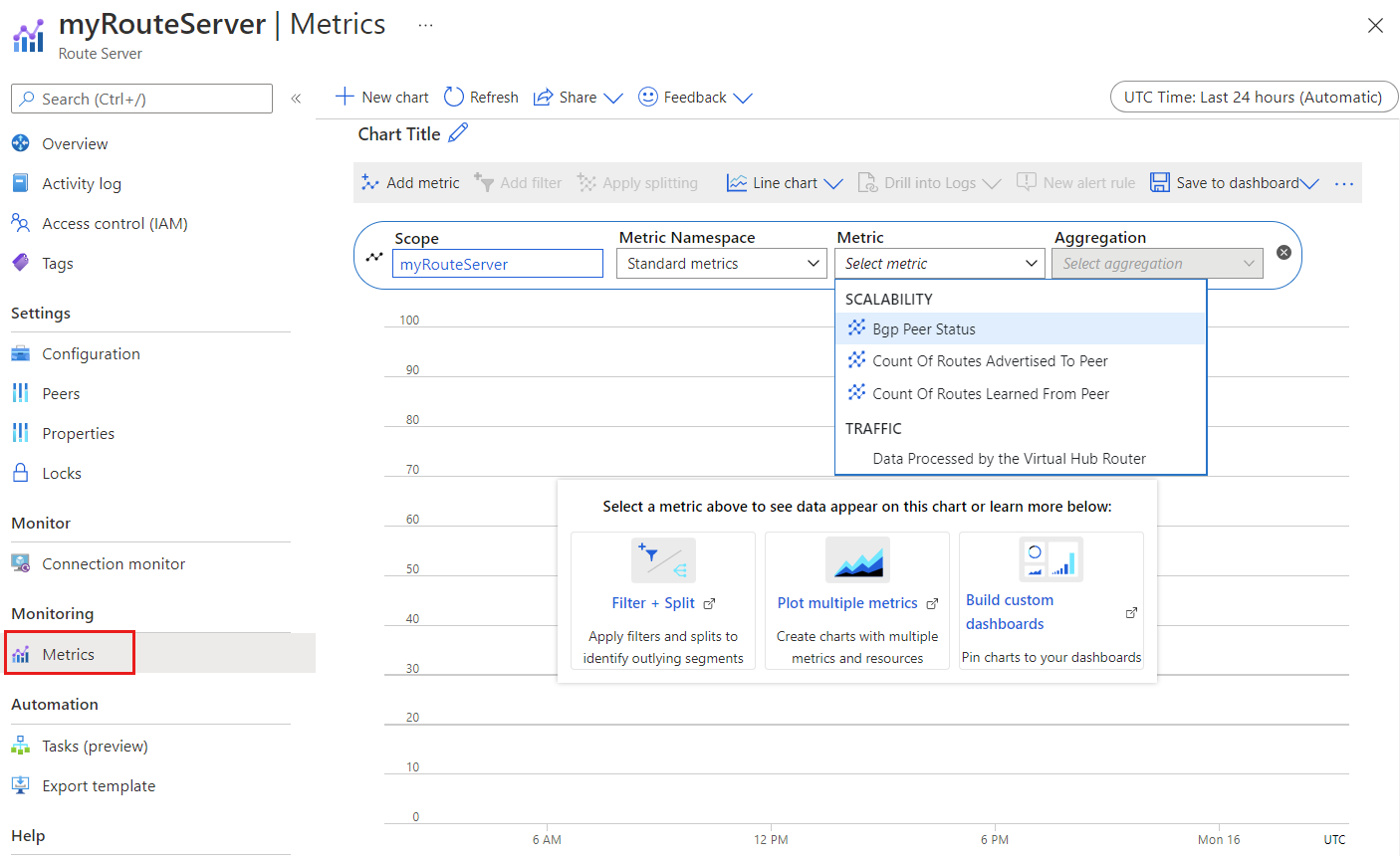Open the Metric Namespace dropdown
This screenshot has height=862, width=1400.
point(721,263)
